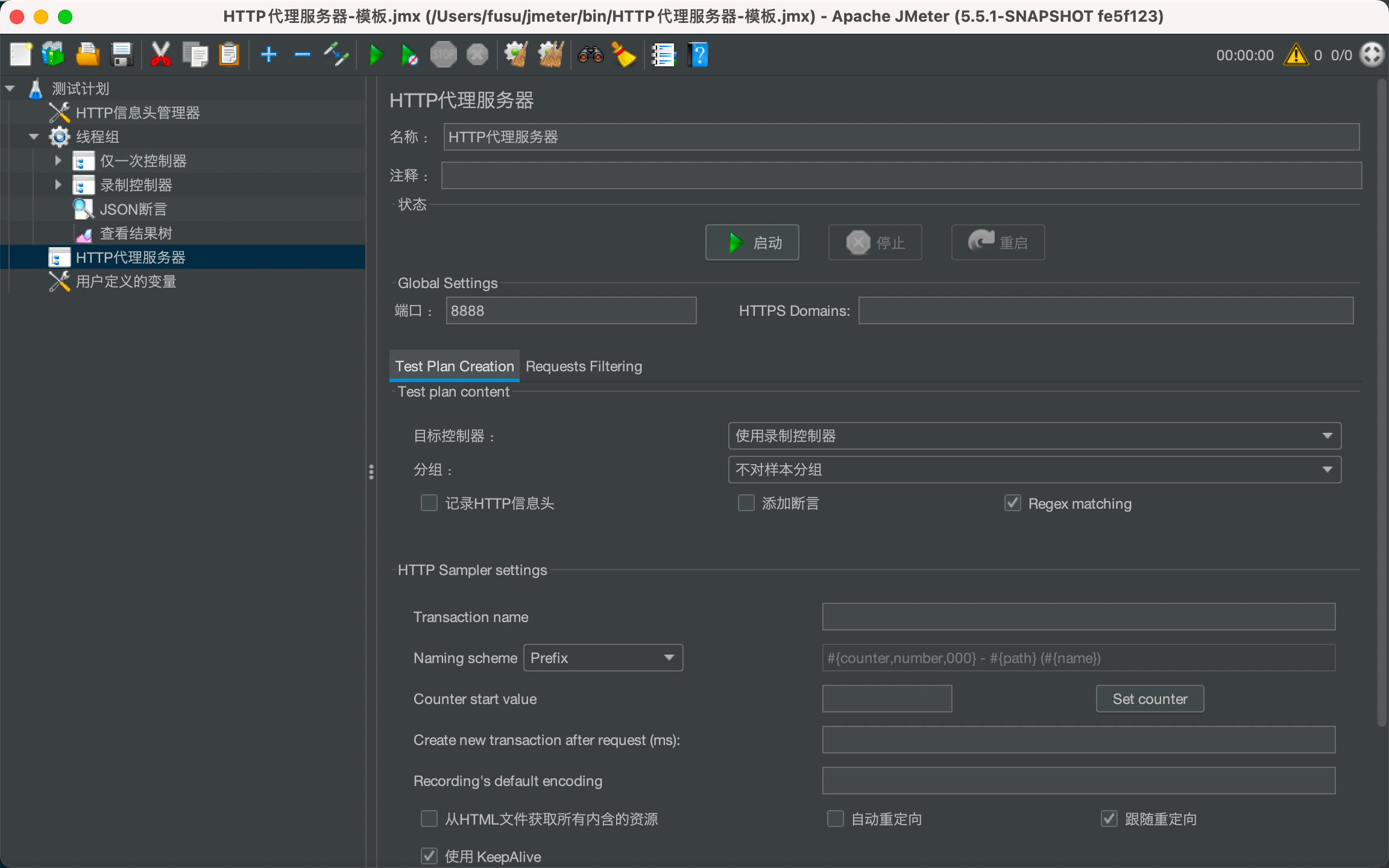
Task: Click the Help question mark icon
Action: point(698,55)
